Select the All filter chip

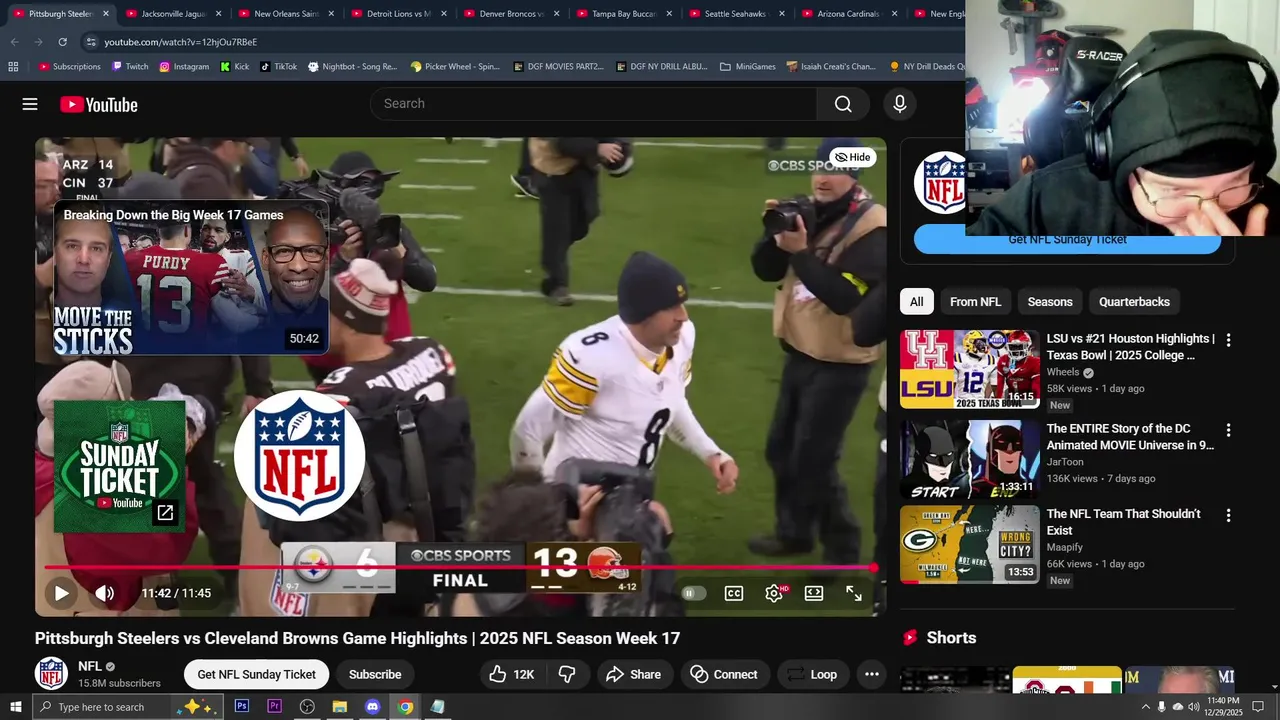coord(916,302)
